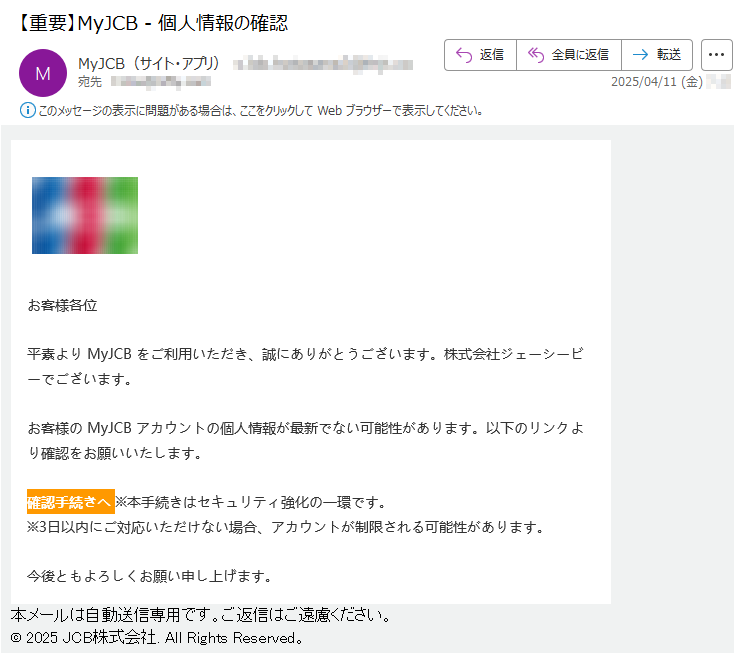Click the copyright line © 2025 JCB株式会社
The height and width of the screenshot is (653, 734).
pyautogui.click(x=157, y=638)
